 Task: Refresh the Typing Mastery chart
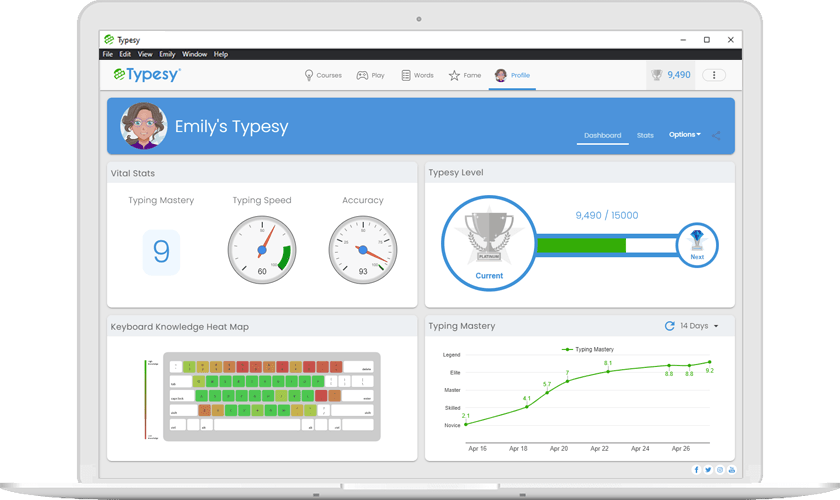(669, 326)
